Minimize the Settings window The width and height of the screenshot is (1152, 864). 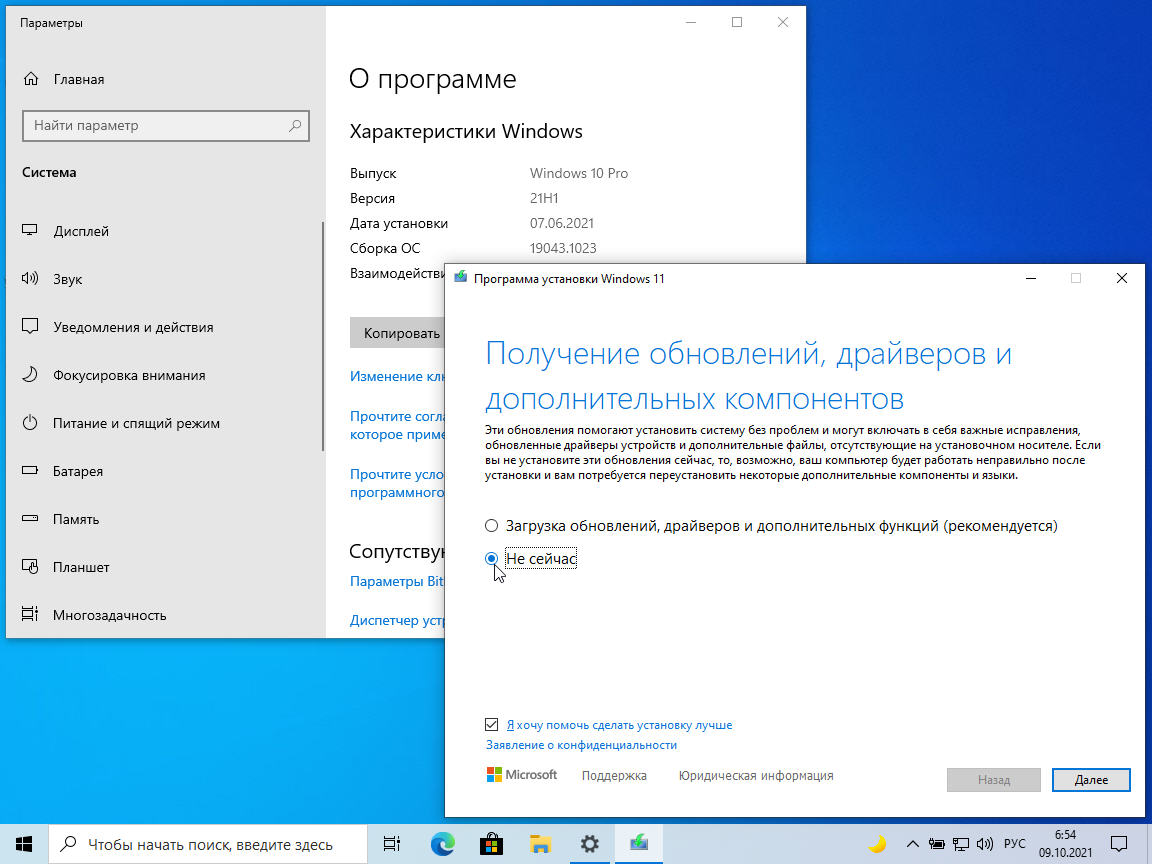(x=691, y=23)
